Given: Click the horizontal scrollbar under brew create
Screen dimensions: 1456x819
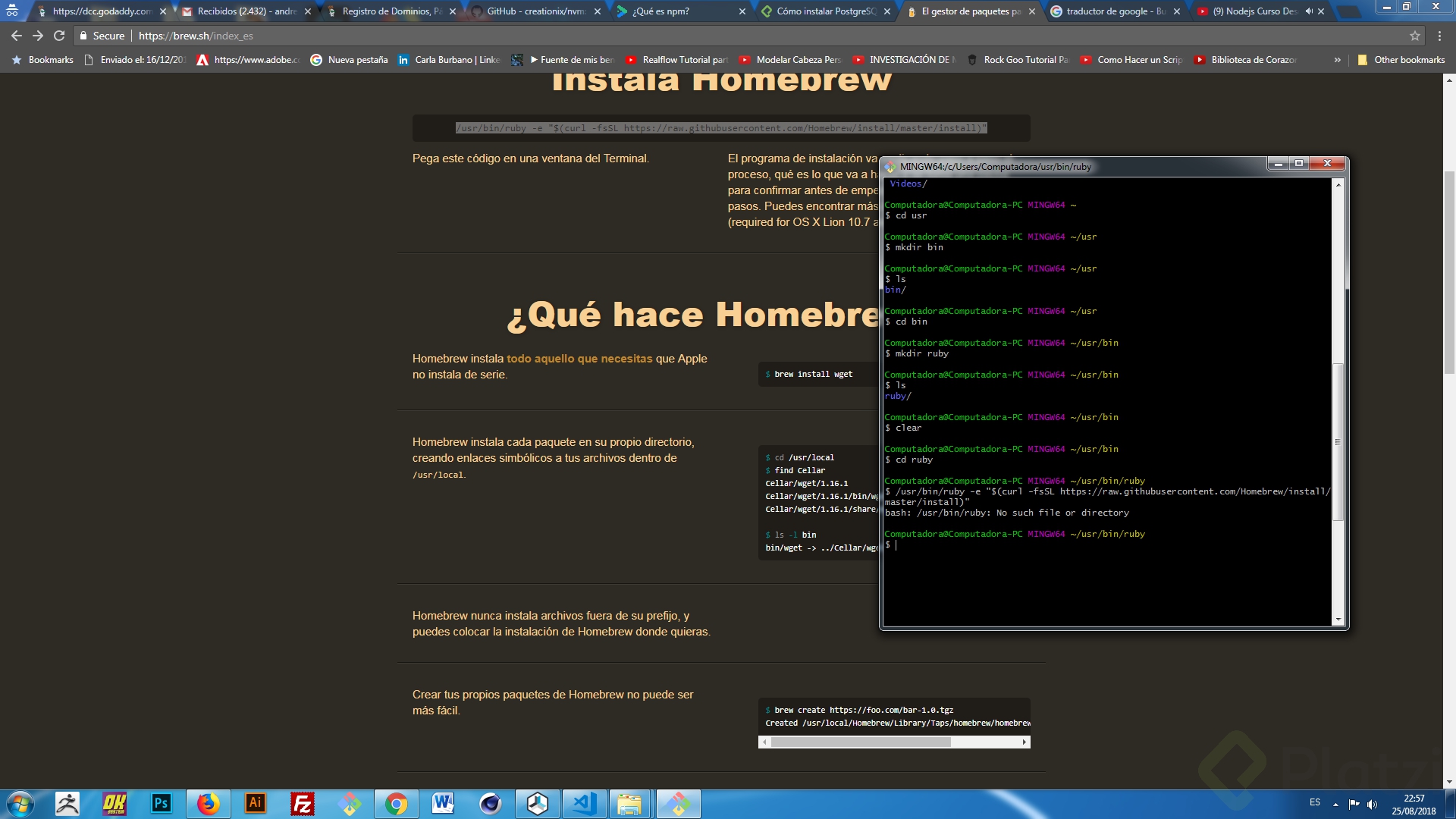Looking at the screenshot, I should pyautogui.click(x=861, y=742).
